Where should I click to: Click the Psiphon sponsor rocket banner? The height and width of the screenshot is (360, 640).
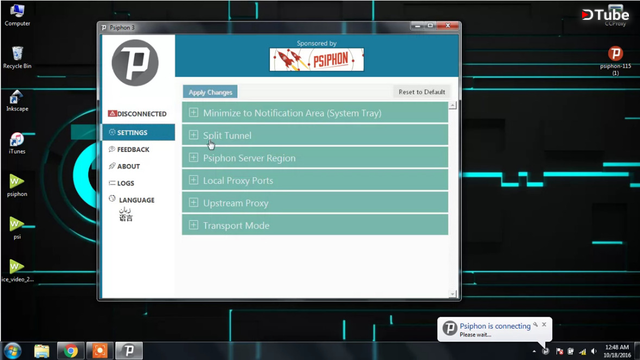click(x=317, y=60)
